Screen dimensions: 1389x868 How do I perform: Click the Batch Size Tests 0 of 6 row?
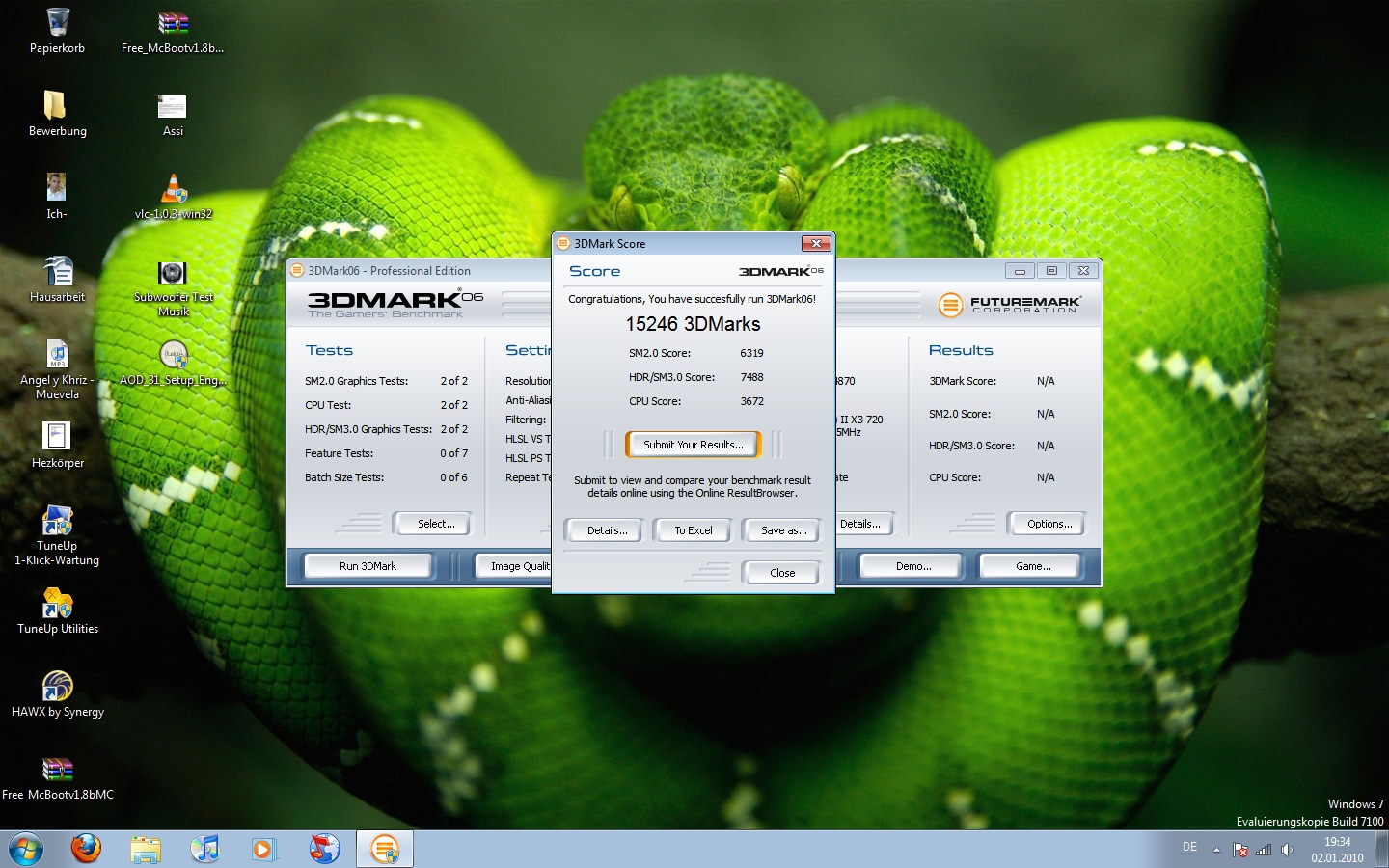point(386,477)
